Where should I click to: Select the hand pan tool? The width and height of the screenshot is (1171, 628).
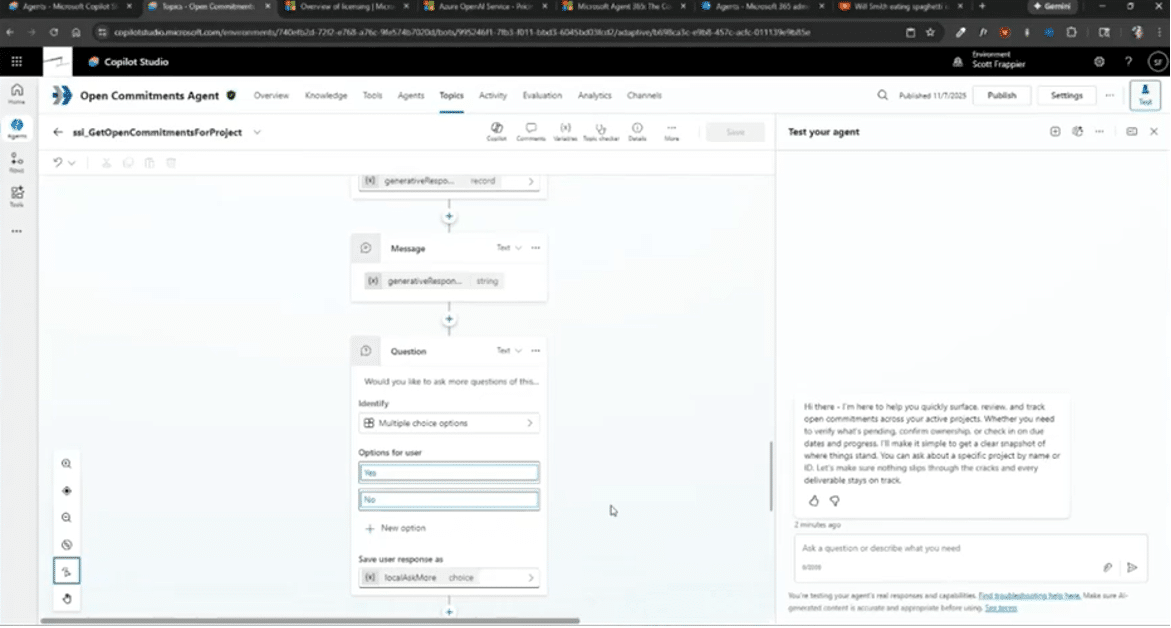(67, 599)
